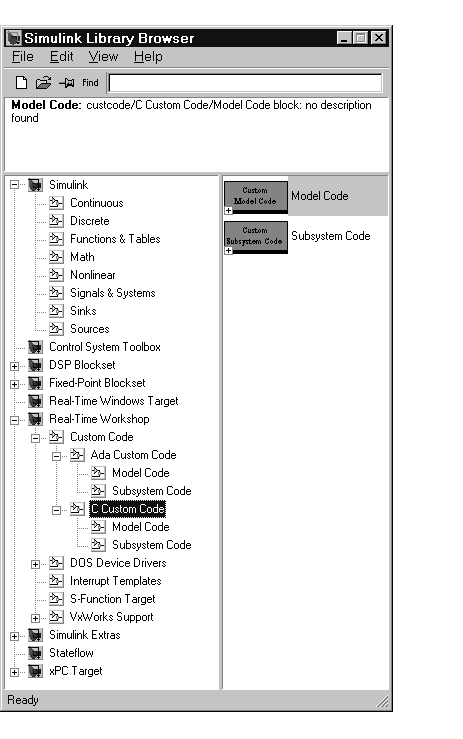Open the File menu

23,57
